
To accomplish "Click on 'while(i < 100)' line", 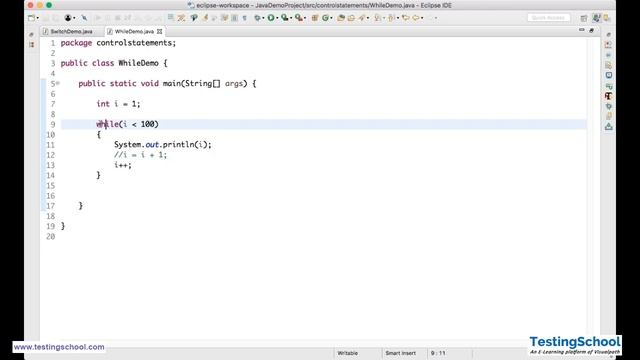I will [x=127, y=124].
